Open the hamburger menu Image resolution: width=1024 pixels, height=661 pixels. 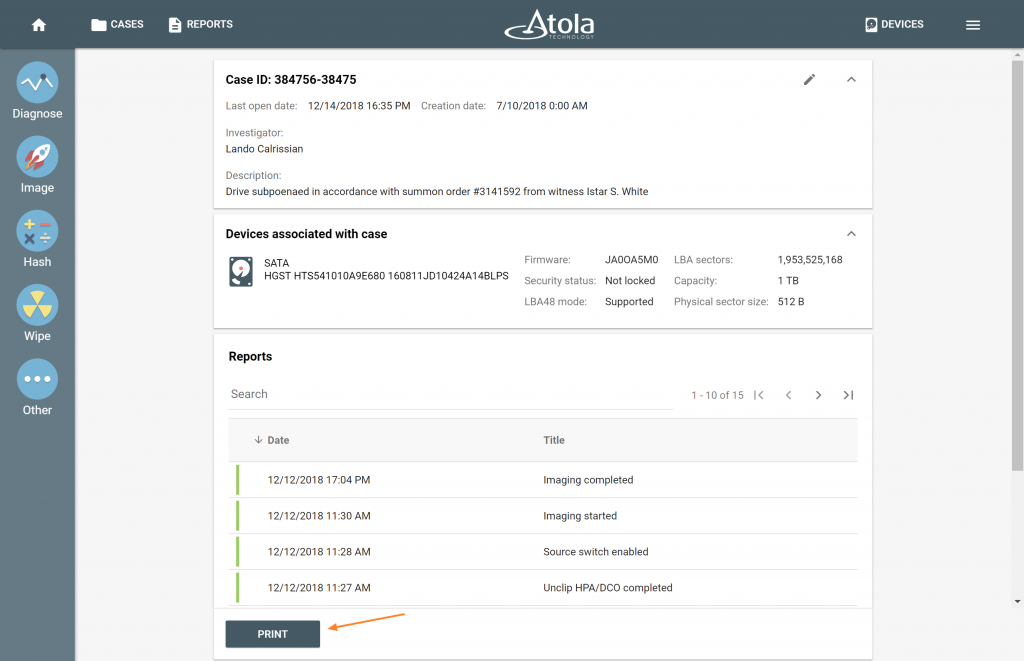(x=972, y=25)
